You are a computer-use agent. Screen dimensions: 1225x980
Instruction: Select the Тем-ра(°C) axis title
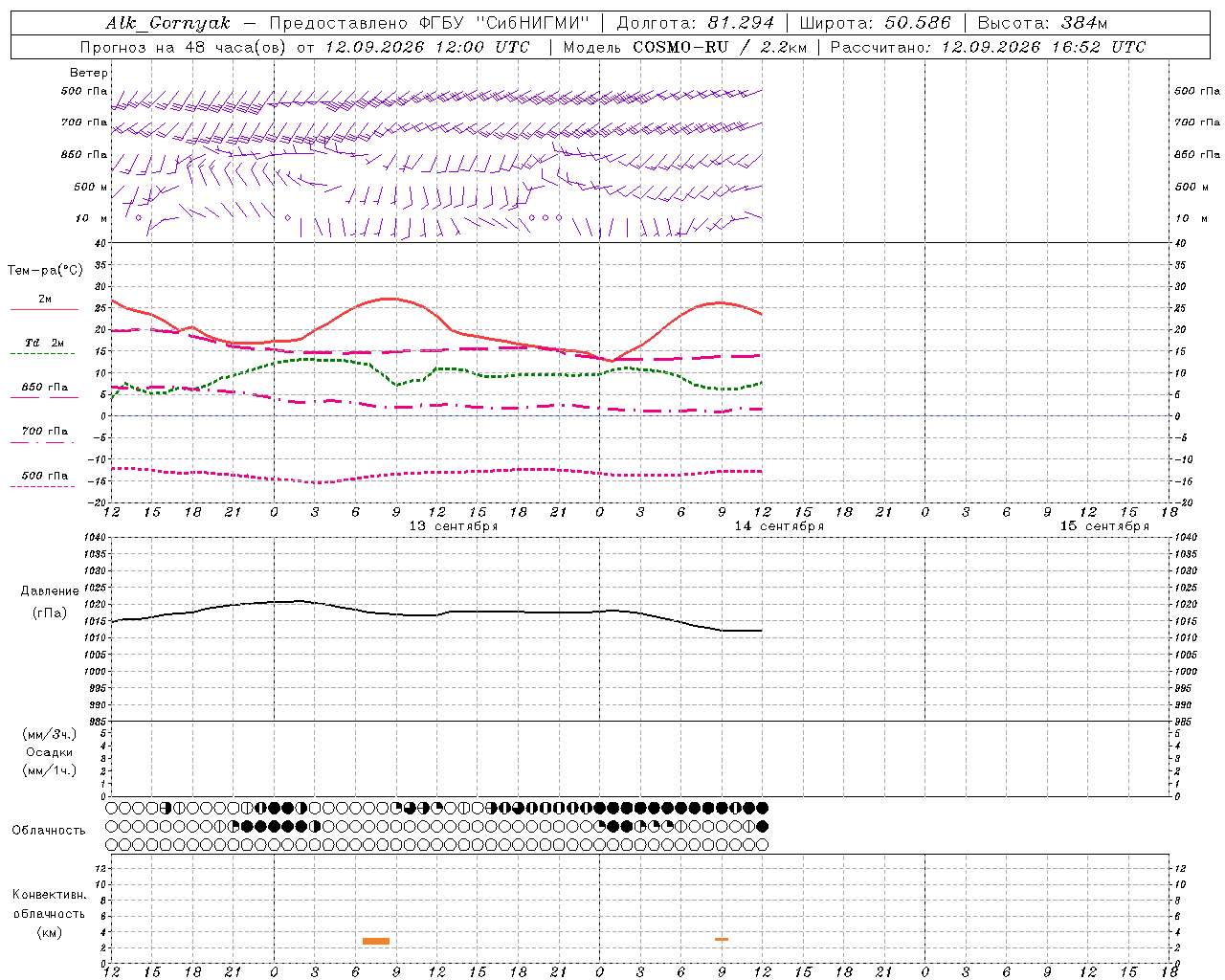coord(45,271)
